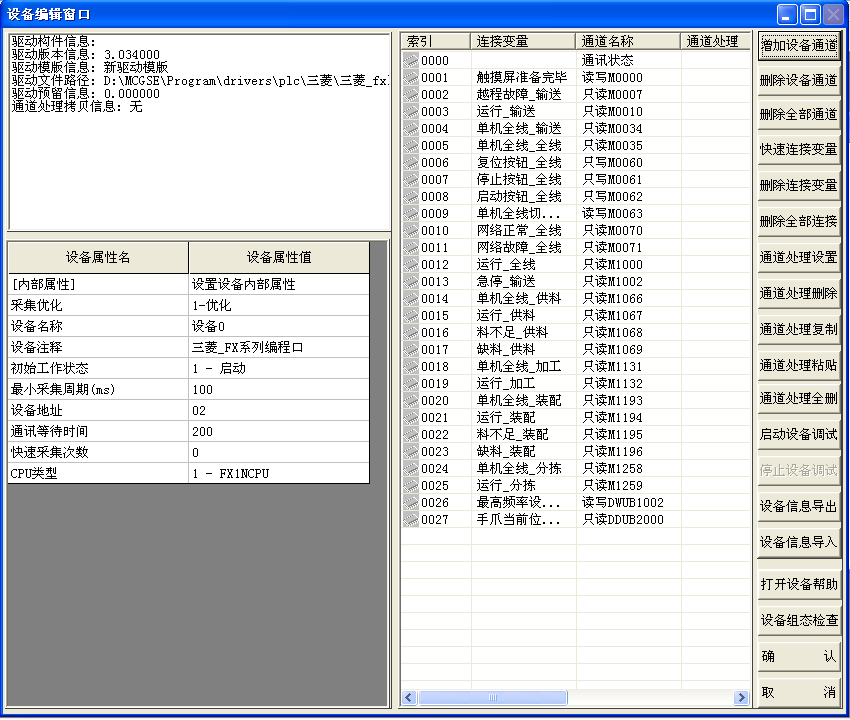Click the icon next to 手爪当前位 channel
Image resolution: width=850 pixels, height=720 pixels.
click(411, 519)
